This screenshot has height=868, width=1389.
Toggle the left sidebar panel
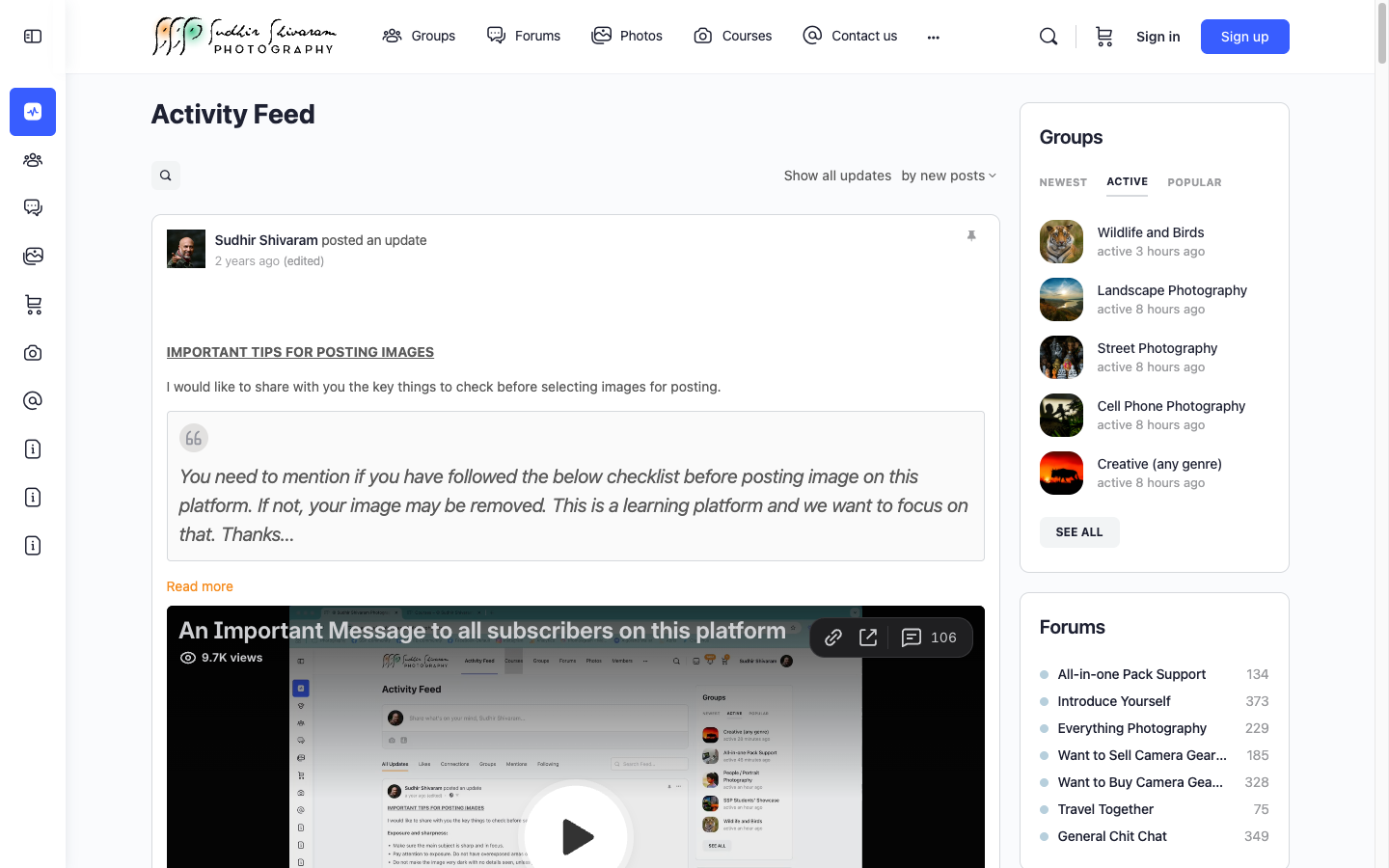pyautogui.click(x=33, y=37)
